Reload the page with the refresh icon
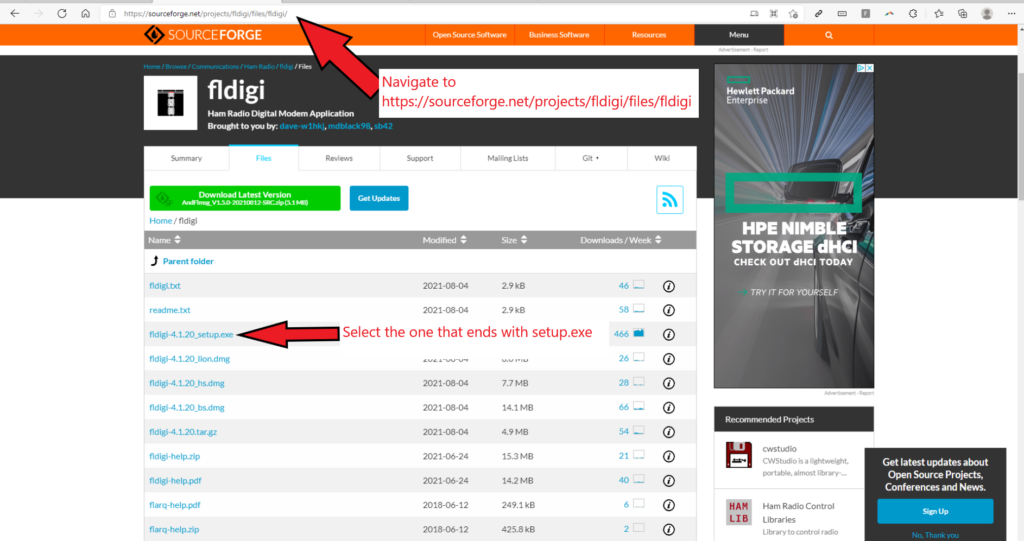This screenshot has width=1024, height=541. [x=62, y=13]
